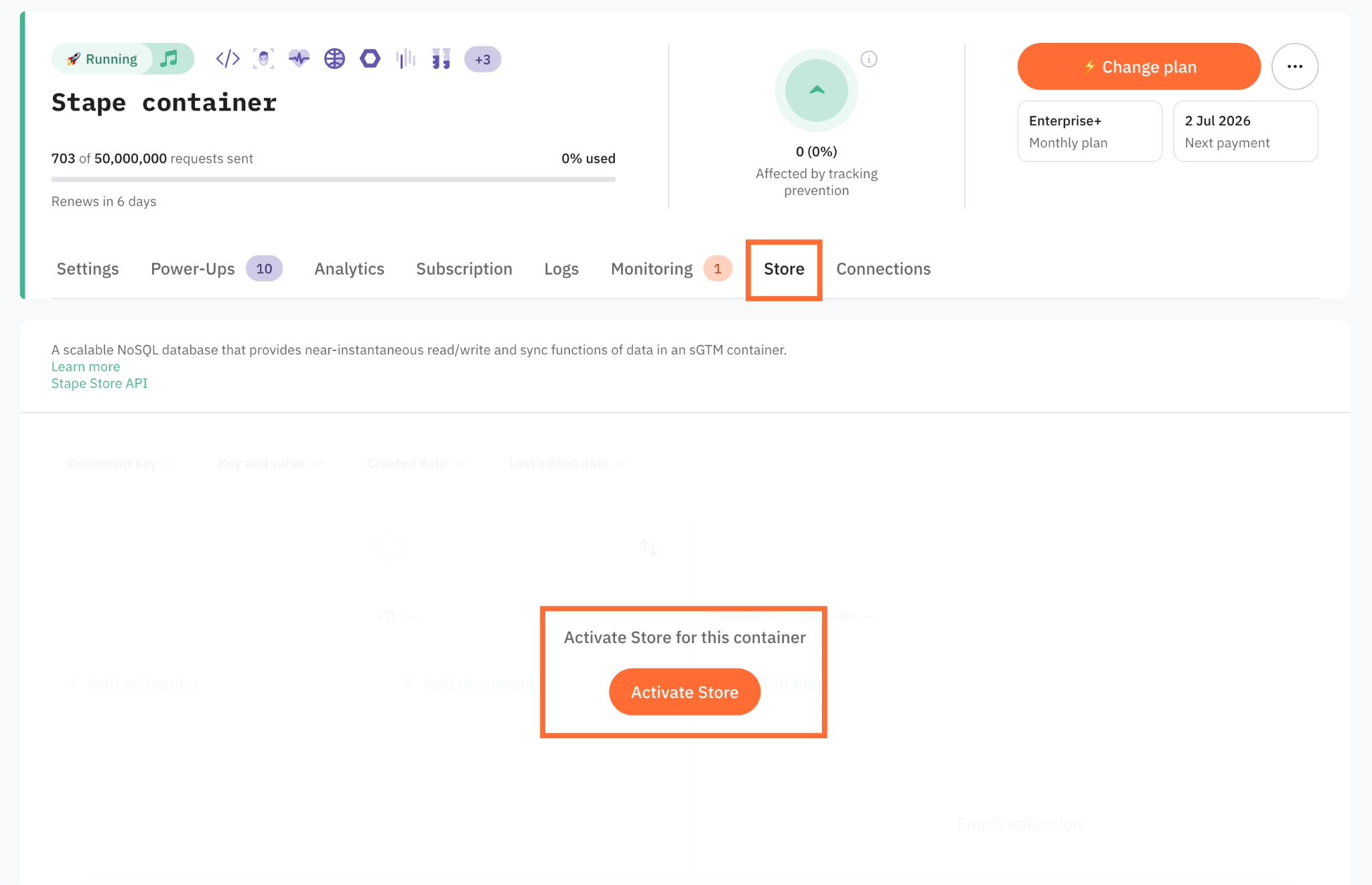The height and width of the screenshot is (885, 1372).
Task: Click the heartbeat power-up icon
Action: point(299,59)
